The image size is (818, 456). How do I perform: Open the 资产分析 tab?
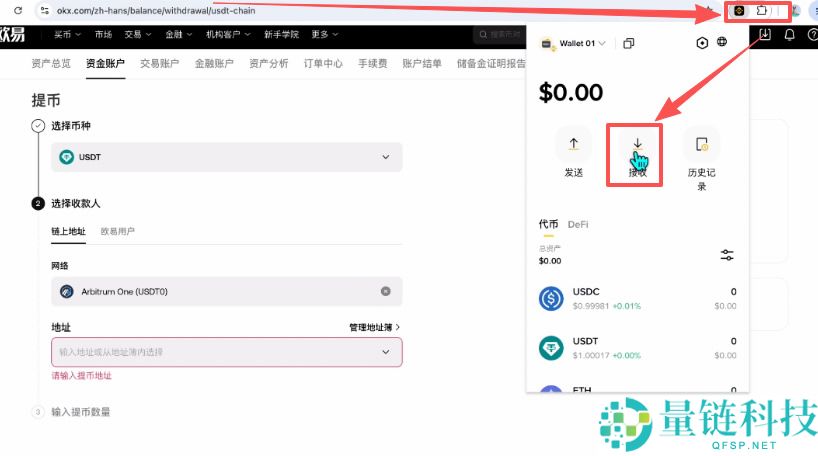coord(269,64)
